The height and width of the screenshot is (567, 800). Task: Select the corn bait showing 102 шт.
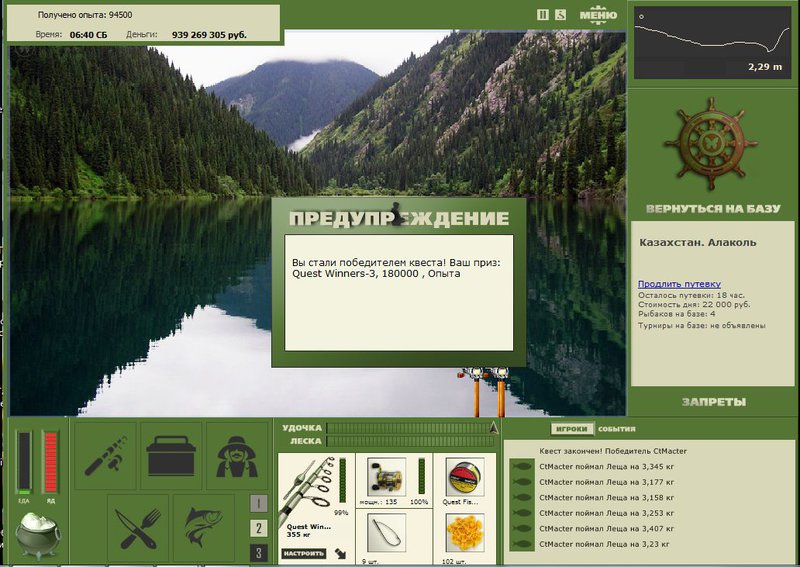tap(465, 533)
